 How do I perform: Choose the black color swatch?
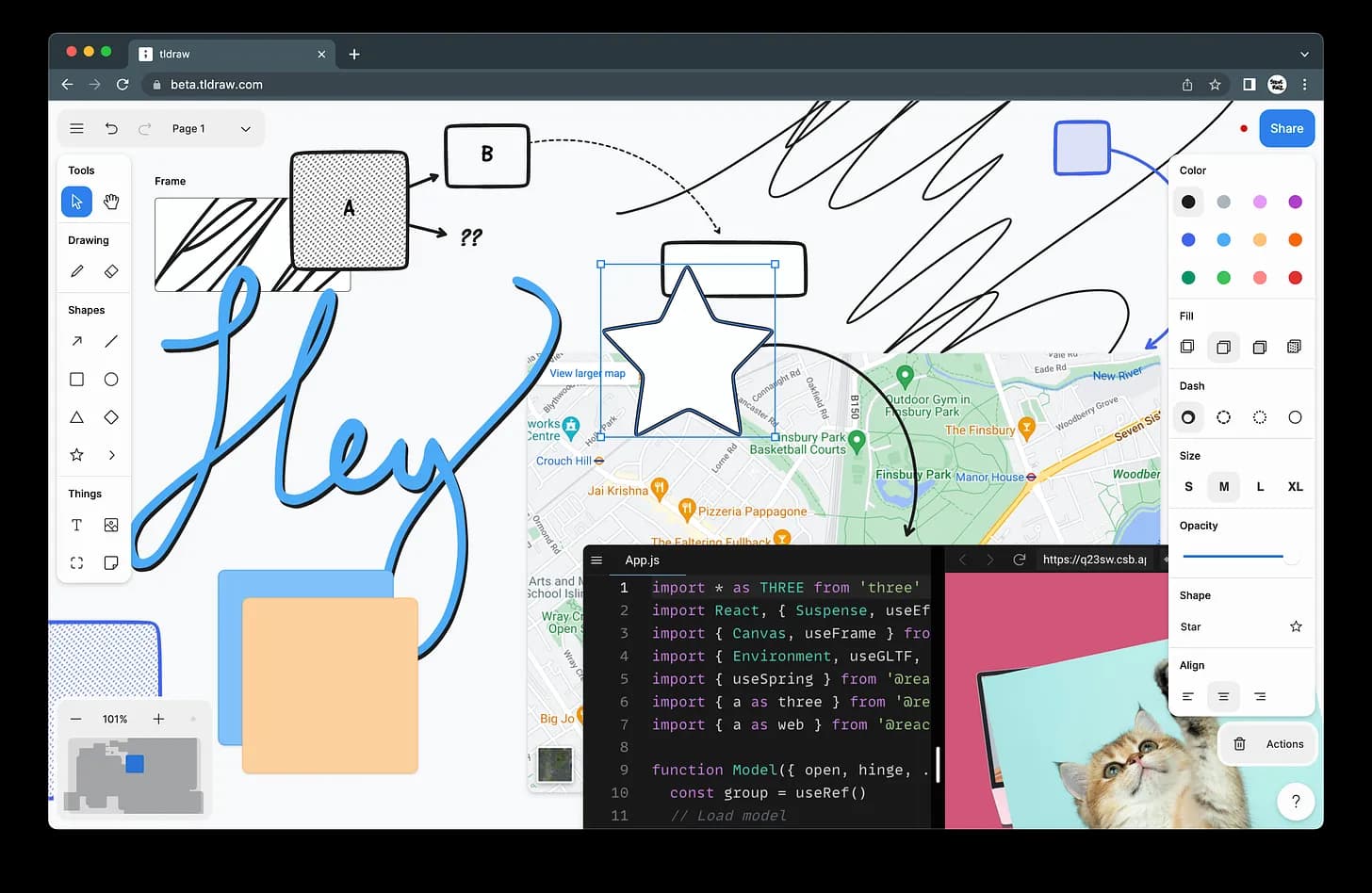[x=1188, y=202]
